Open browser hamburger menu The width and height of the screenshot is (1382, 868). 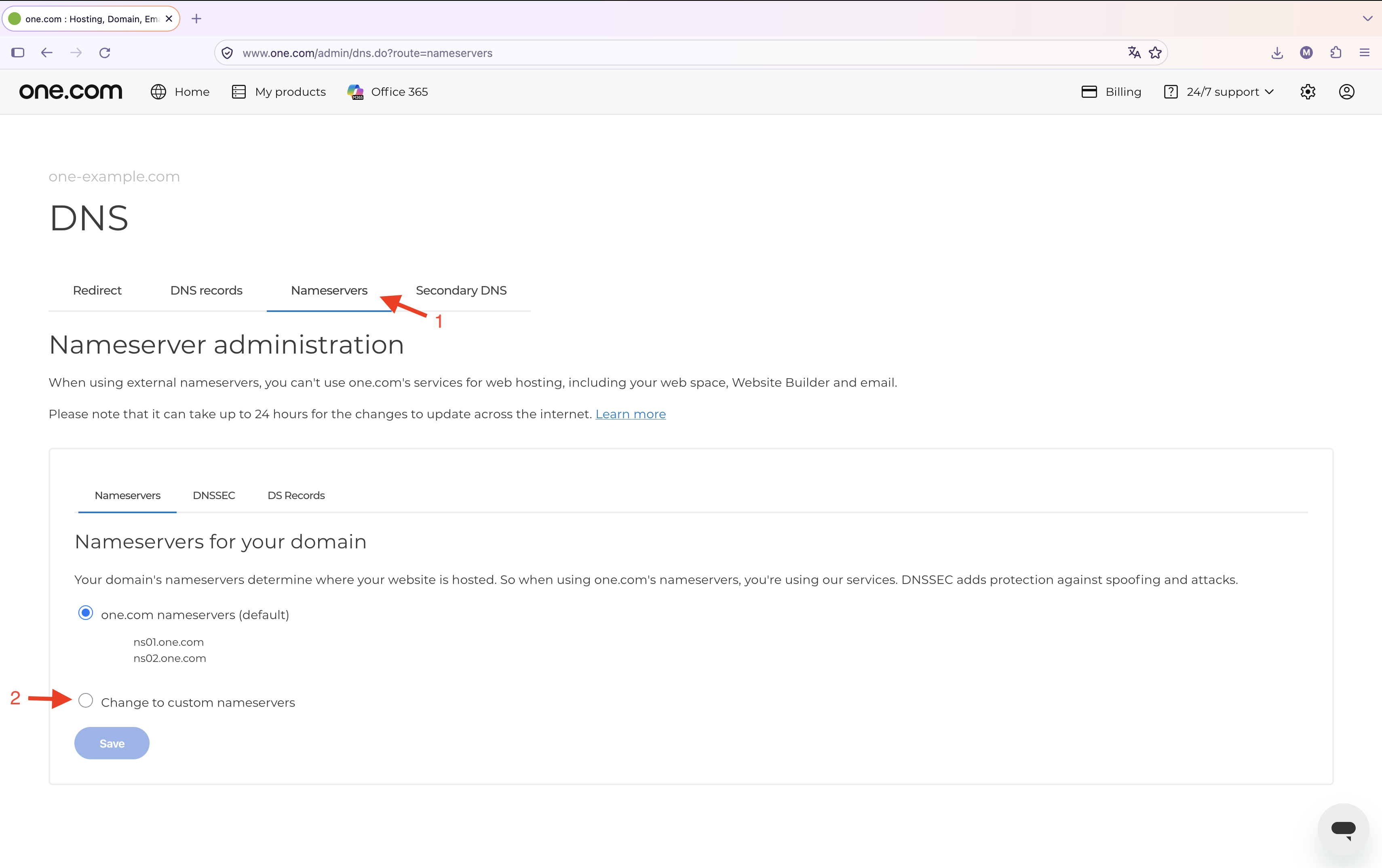pyautogui.click(x=1365, y=53)
